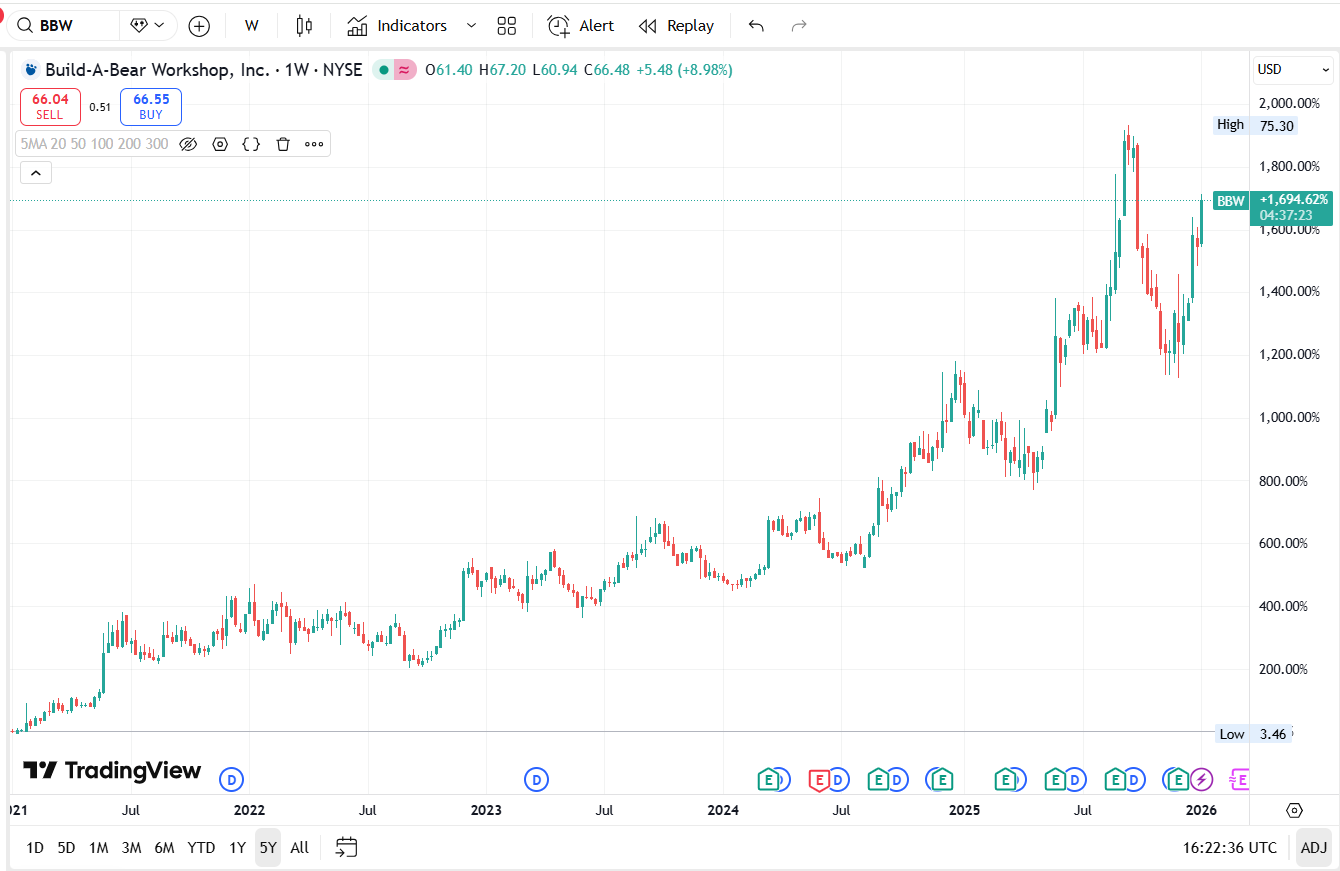This screenshot has width=1340, height=871.
Task: Click the Build-A-Bear logo in the legend
Action: pyautogui.click(x=31, y=70)
